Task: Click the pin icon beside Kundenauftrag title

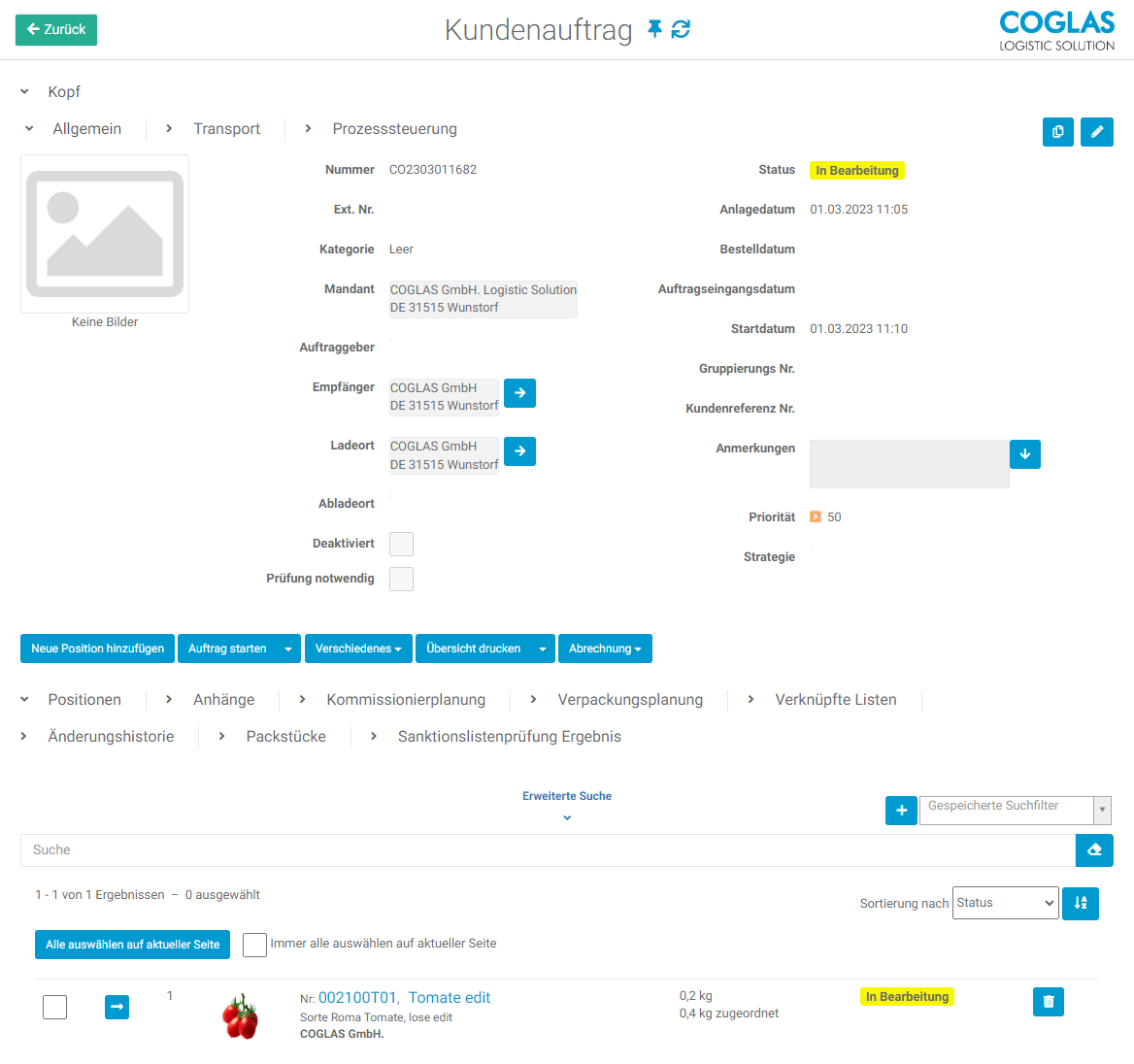Action: tap(654, 29)
